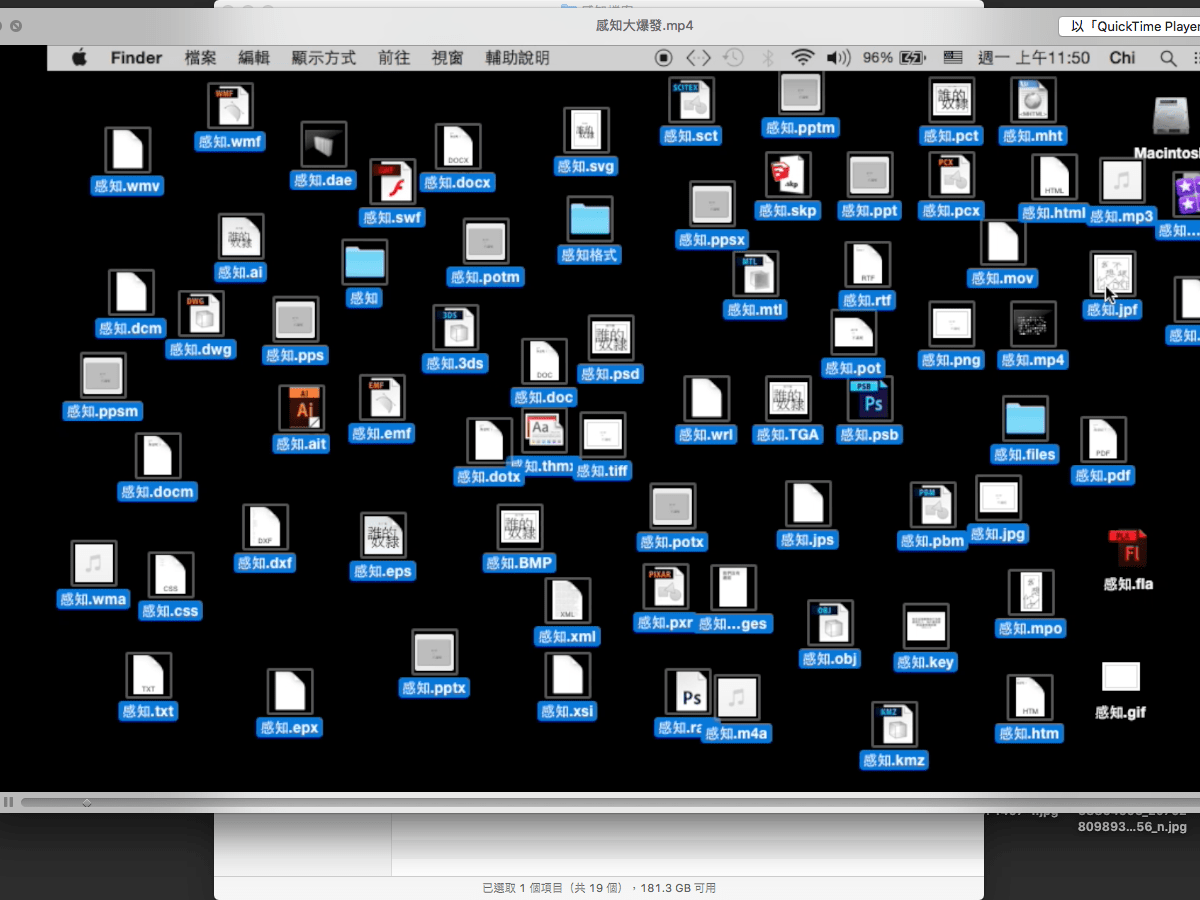Screen dimensions: 1200x900
Task: Select the 感知.3ds model file icon
Action: (x=455, y=329)
